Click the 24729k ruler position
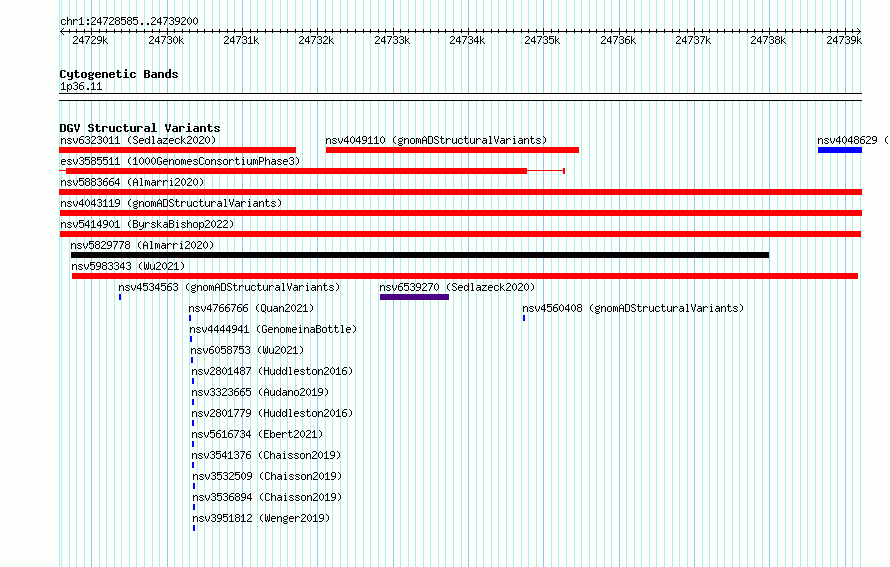The width and height of the screenshot is (890, 567). (90, 40)
